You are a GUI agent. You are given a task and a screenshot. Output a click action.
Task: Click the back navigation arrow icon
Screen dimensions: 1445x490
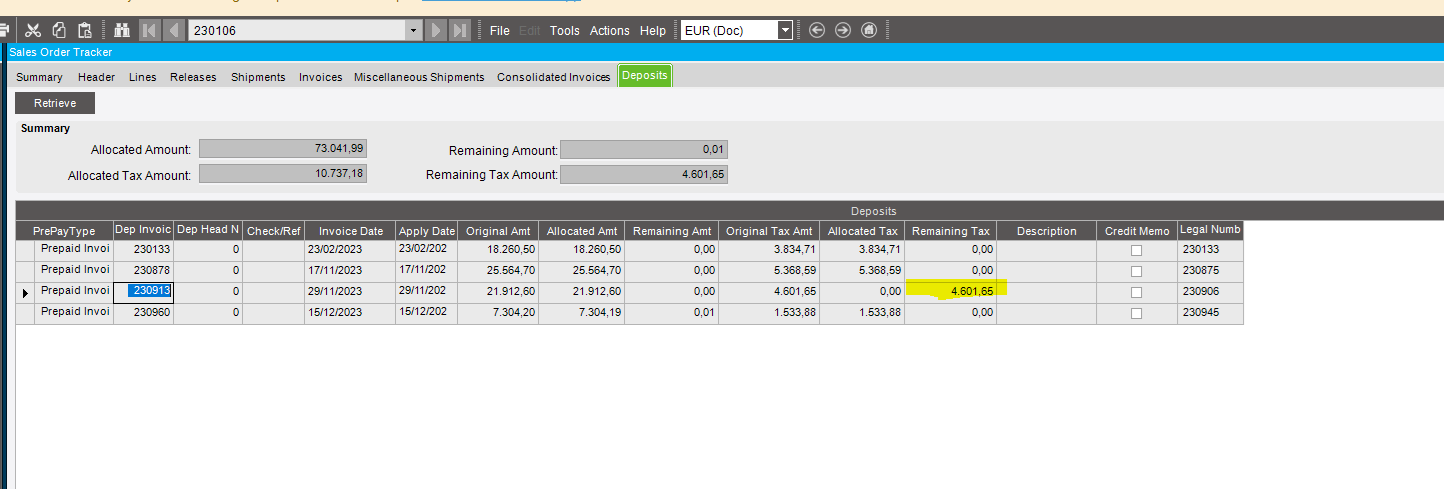click(x=817, y=30)
